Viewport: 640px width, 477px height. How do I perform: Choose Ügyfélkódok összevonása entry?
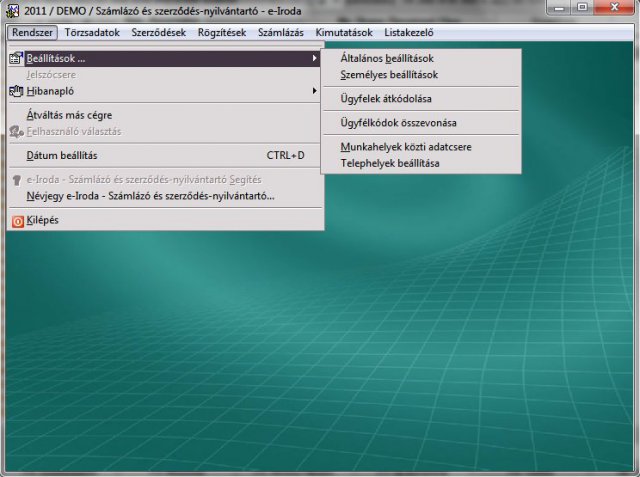pos(398,123)
